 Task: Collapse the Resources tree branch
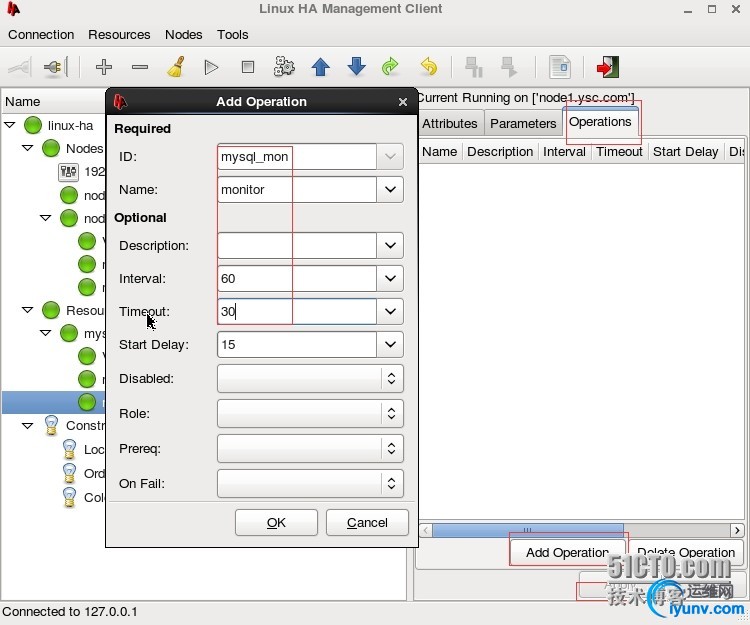28,310
